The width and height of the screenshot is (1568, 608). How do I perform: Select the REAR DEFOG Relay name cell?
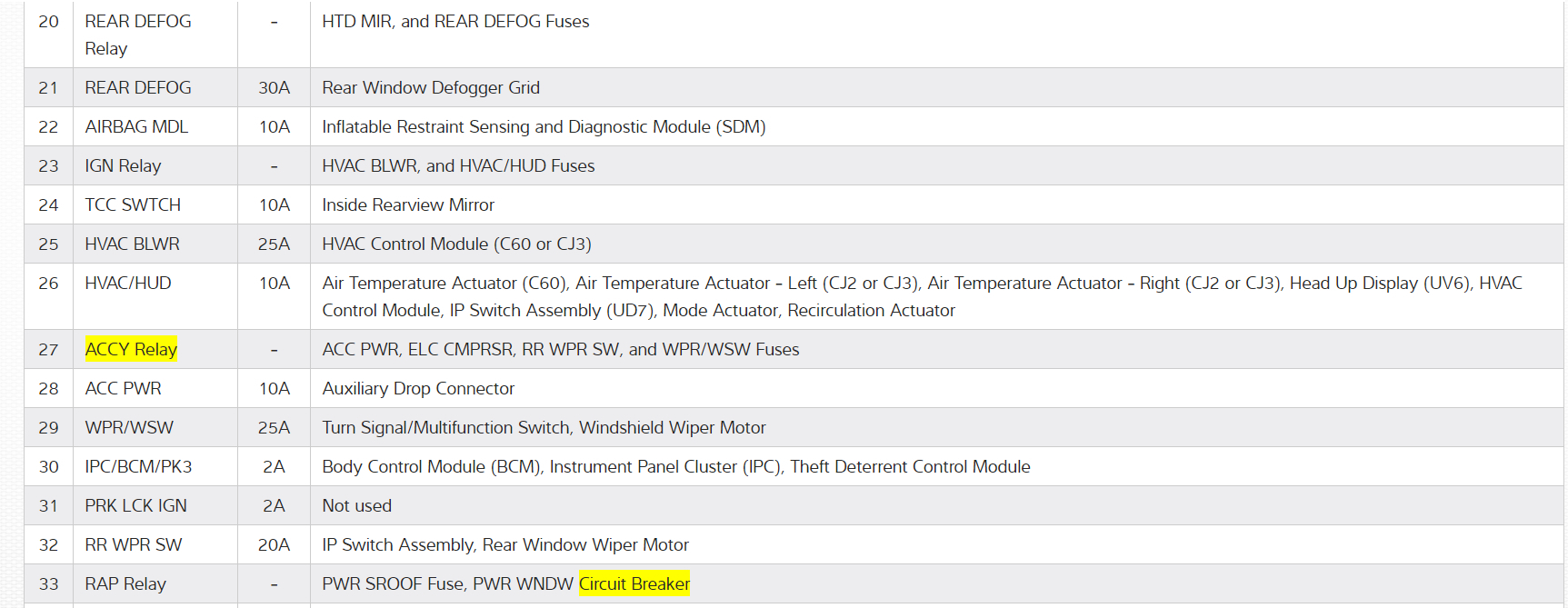coord(137,35)
